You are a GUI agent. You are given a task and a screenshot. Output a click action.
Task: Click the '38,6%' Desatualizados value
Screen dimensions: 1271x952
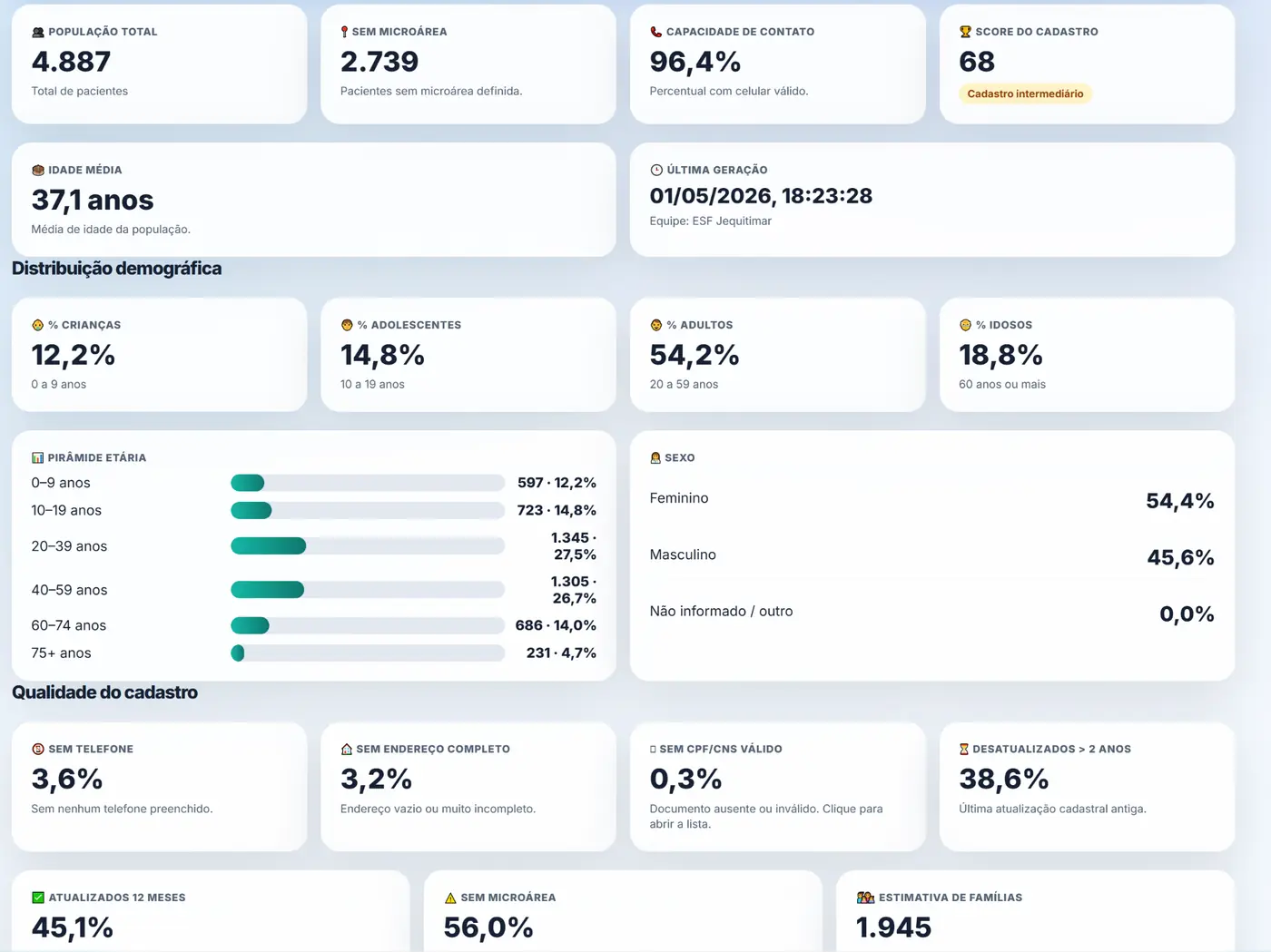coord(1004,780)
